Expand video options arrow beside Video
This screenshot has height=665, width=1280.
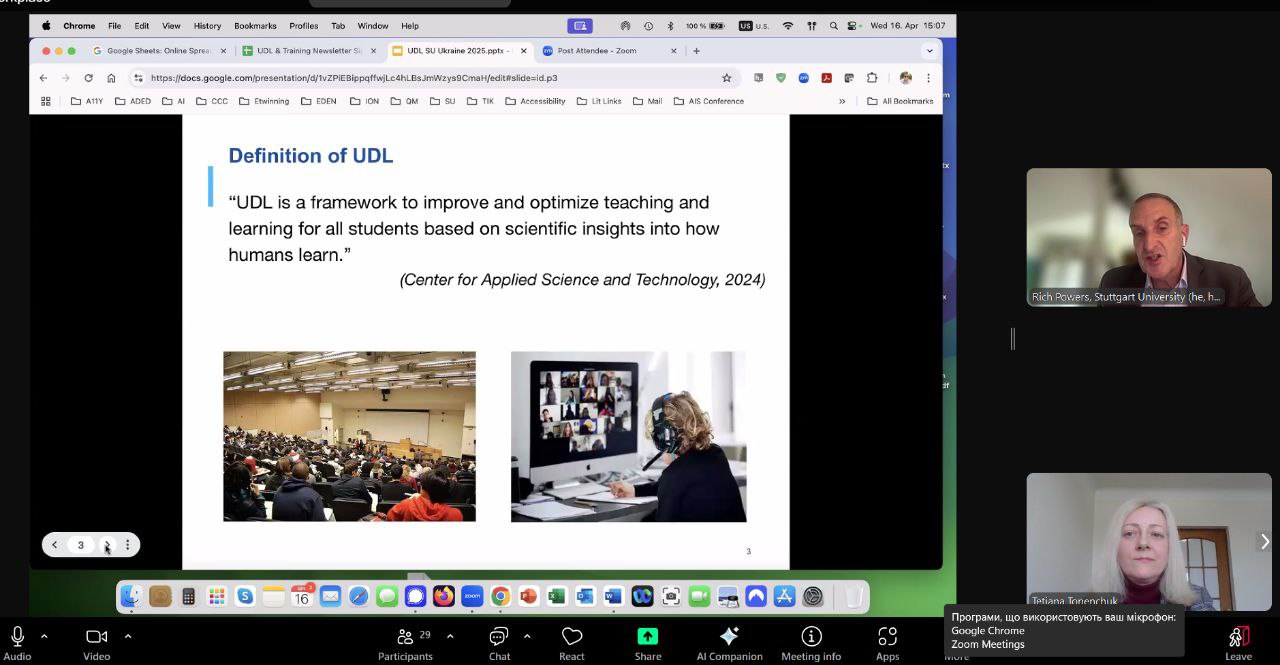pyautogui.click(x=127, y=636)
